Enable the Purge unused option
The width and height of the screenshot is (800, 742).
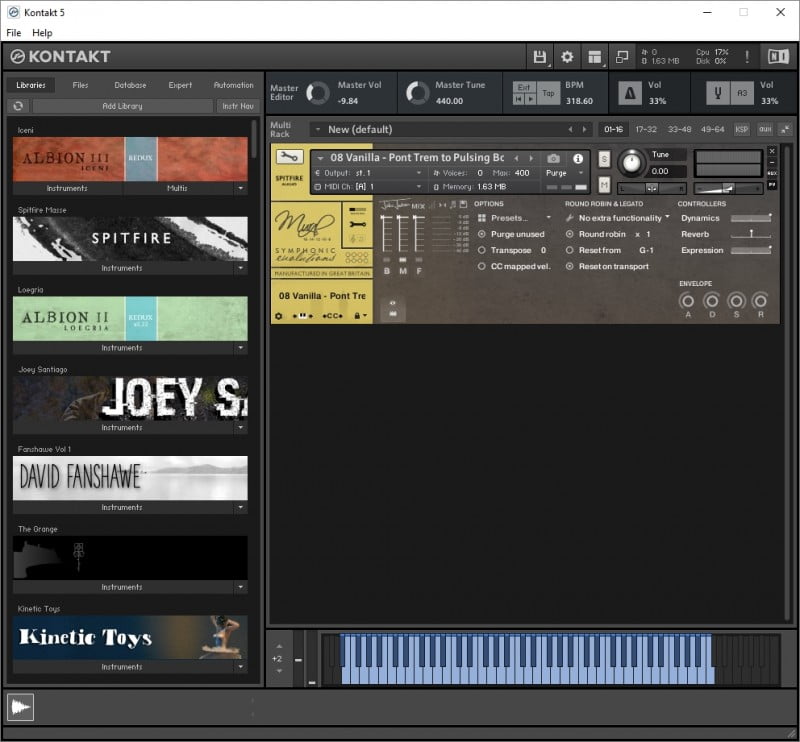482,234
